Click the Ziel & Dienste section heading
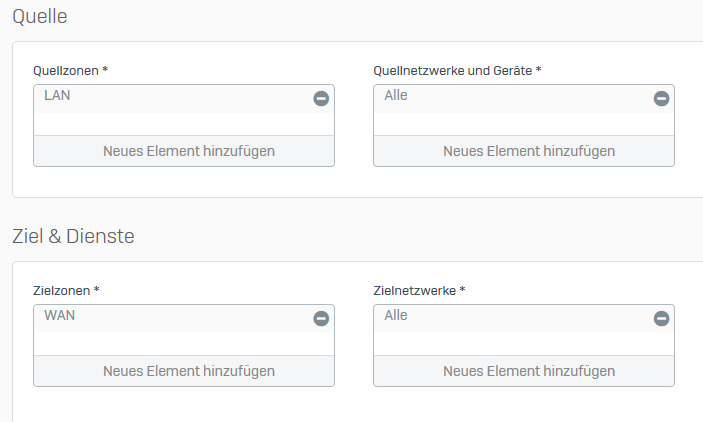 point(73,237)
